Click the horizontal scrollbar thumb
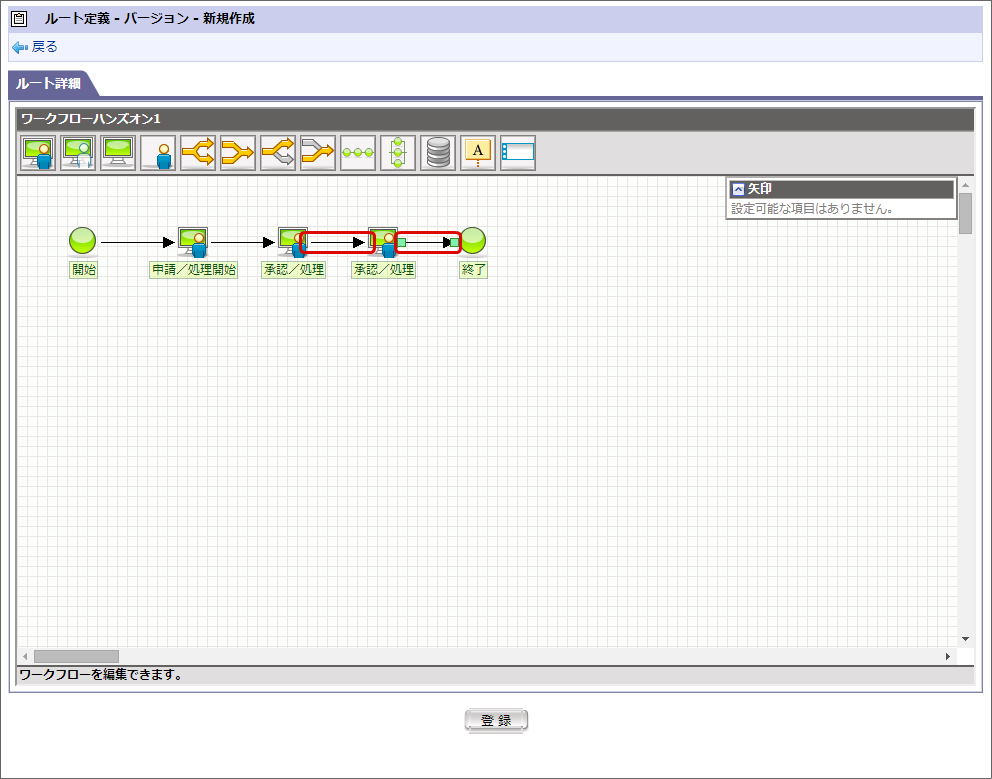 (x=76, y=656)
